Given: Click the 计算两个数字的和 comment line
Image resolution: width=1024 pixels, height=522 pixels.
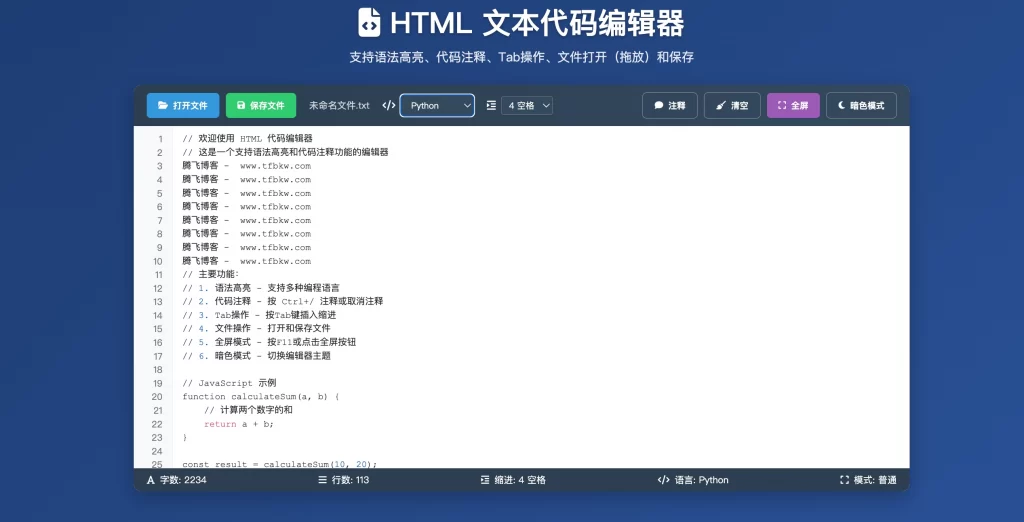Looking at the screenshot, I should (x=248, y=410).
